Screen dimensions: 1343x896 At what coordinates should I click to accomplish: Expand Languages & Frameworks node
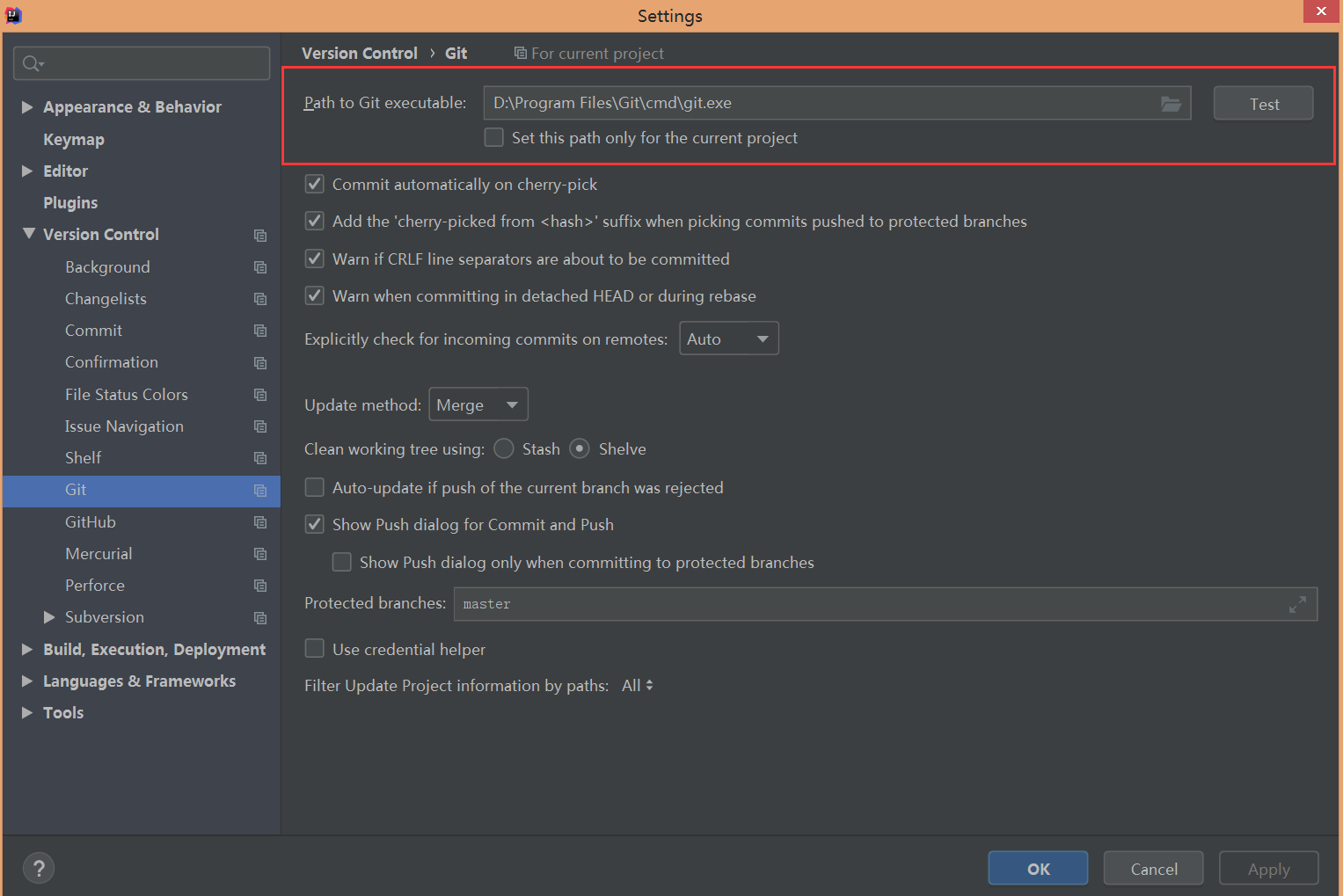pos(27,681)
